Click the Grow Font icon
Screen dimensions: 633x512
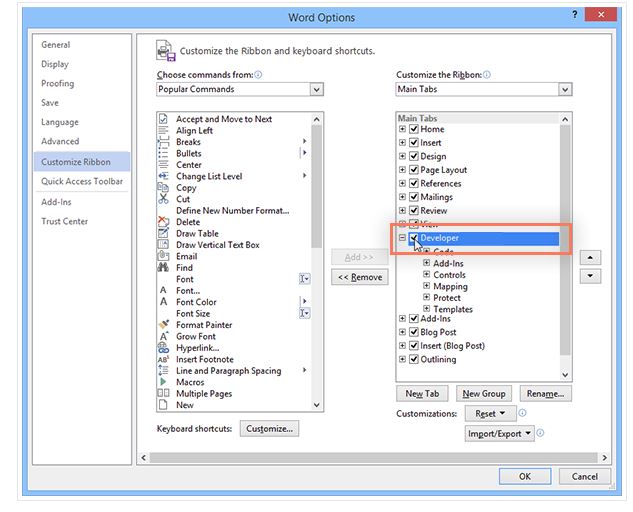point(163,336)
